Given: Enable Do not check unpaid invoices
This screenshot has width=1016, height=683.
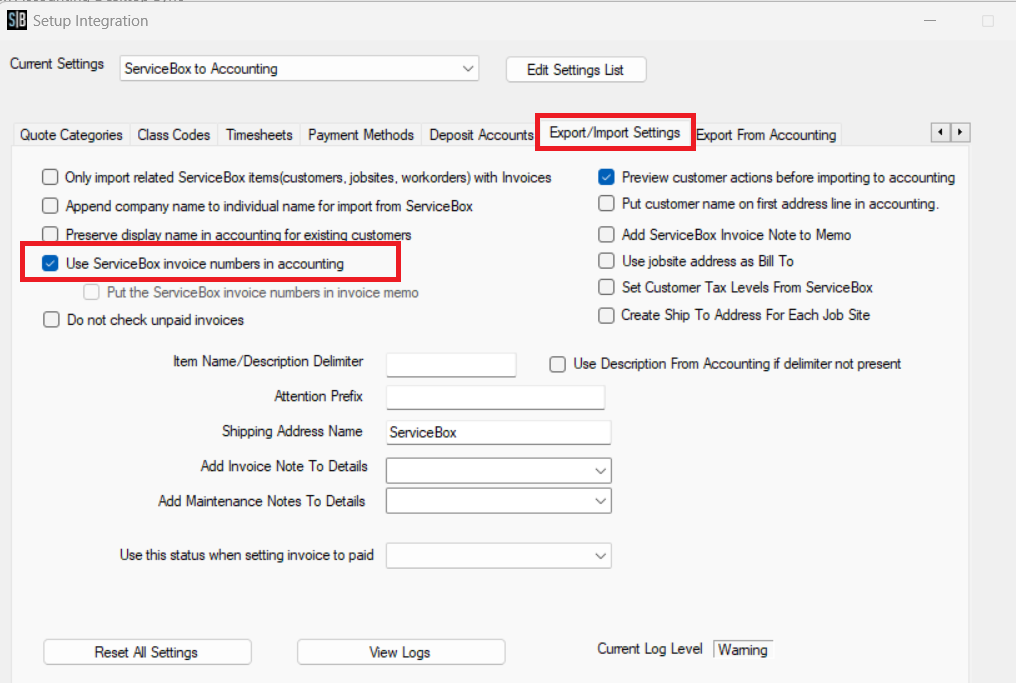Looking at the screenshot, I should (51, 319).
